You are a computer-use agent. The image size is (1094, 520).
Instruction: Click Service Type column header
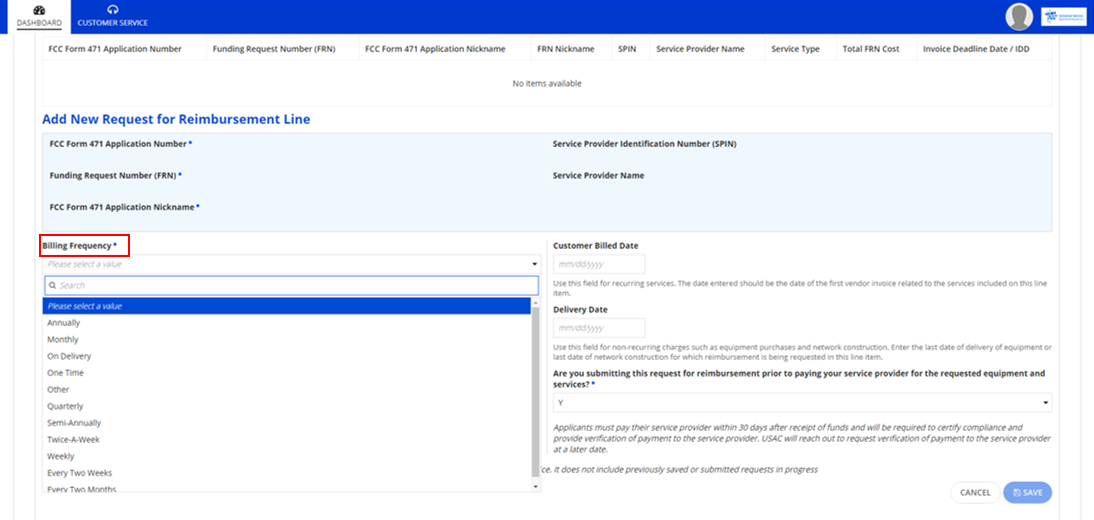tap(795, 49)
